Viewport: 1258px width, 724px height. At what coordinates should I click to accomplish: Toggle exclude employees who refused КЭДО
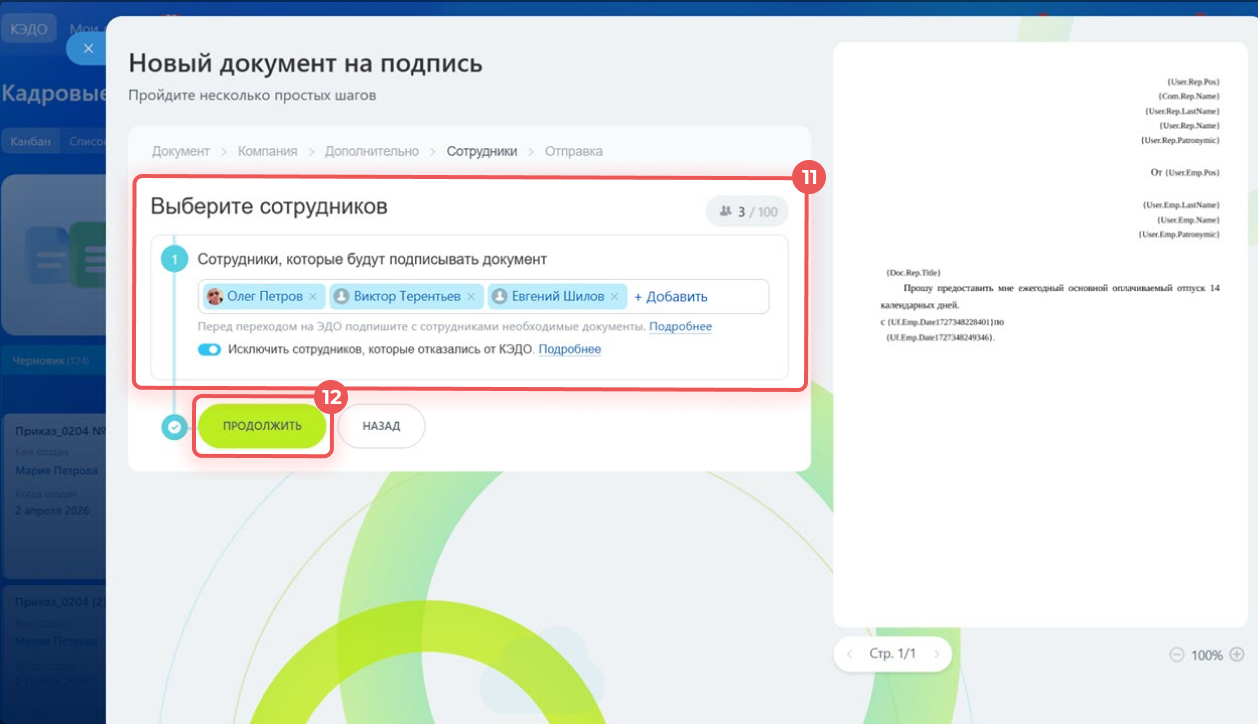click(x=209, y=350)
